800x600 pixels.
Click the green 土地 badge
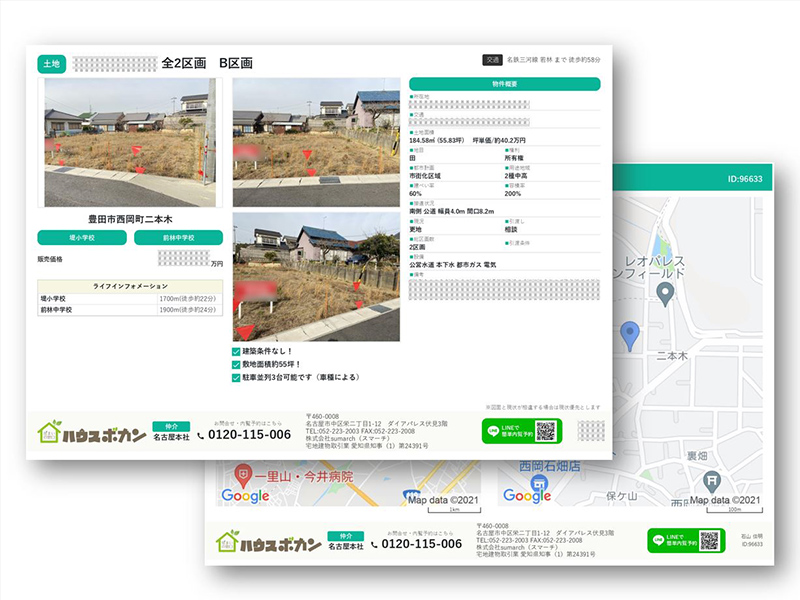click(52, 64)
